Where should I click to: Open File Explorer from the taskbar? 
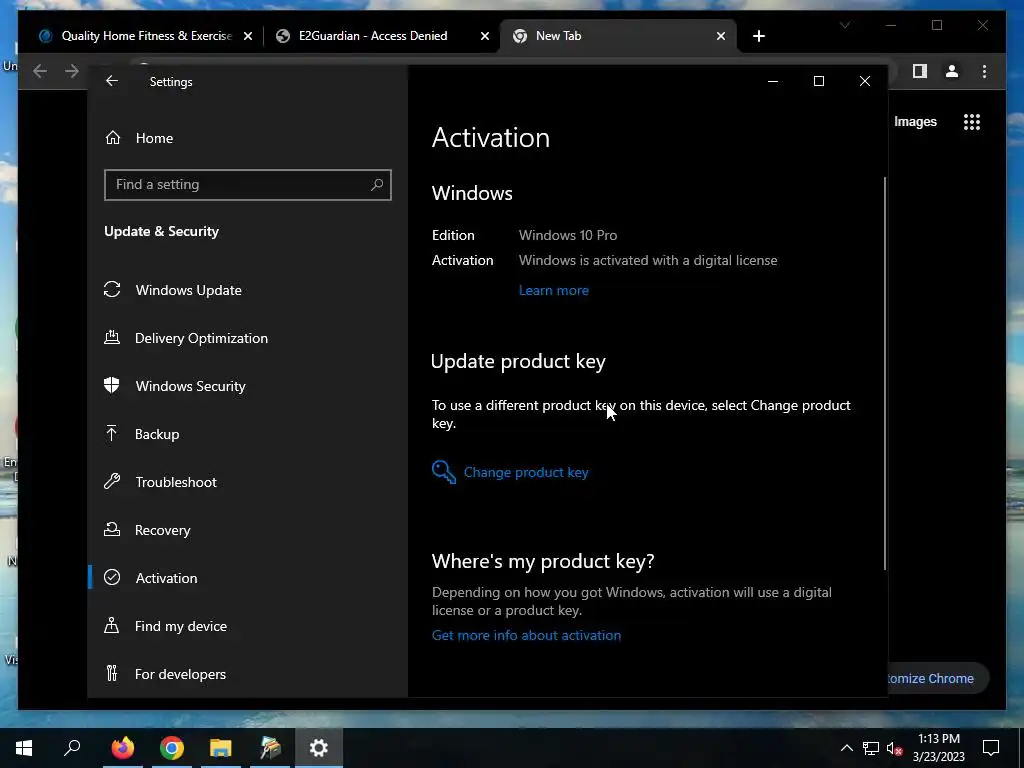tap(221, 748)
